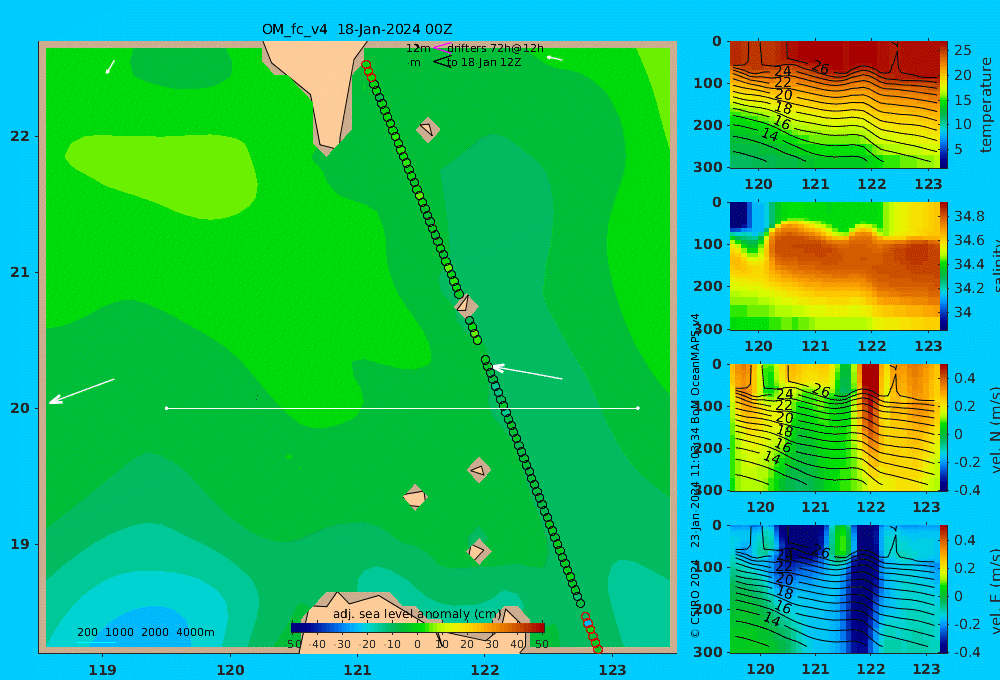Image resolution: width=1000 pixels, height=680 pixels.
Task: Click the vel. N color scale bar
Action: [944, 427]
